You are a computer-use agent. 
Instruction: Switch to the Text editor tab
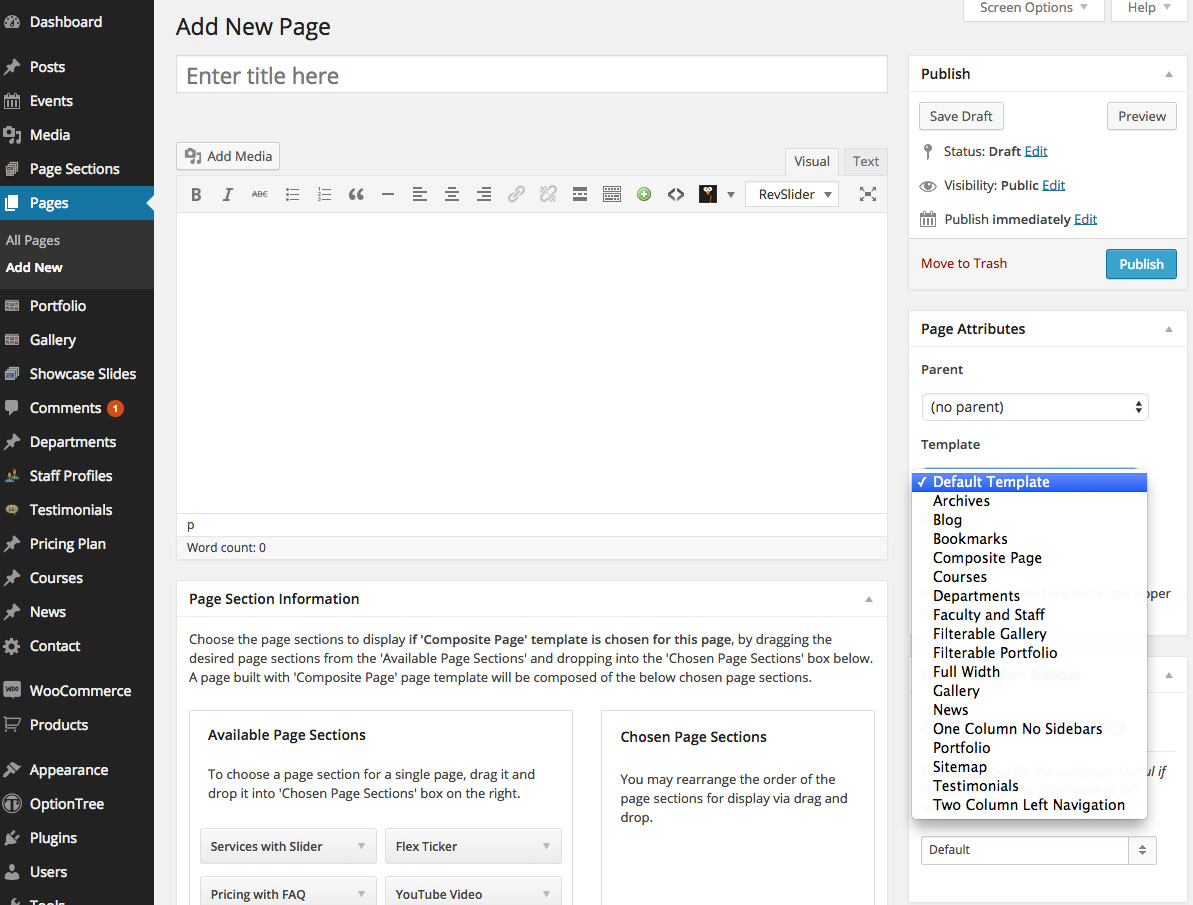[x=864, y=161]
